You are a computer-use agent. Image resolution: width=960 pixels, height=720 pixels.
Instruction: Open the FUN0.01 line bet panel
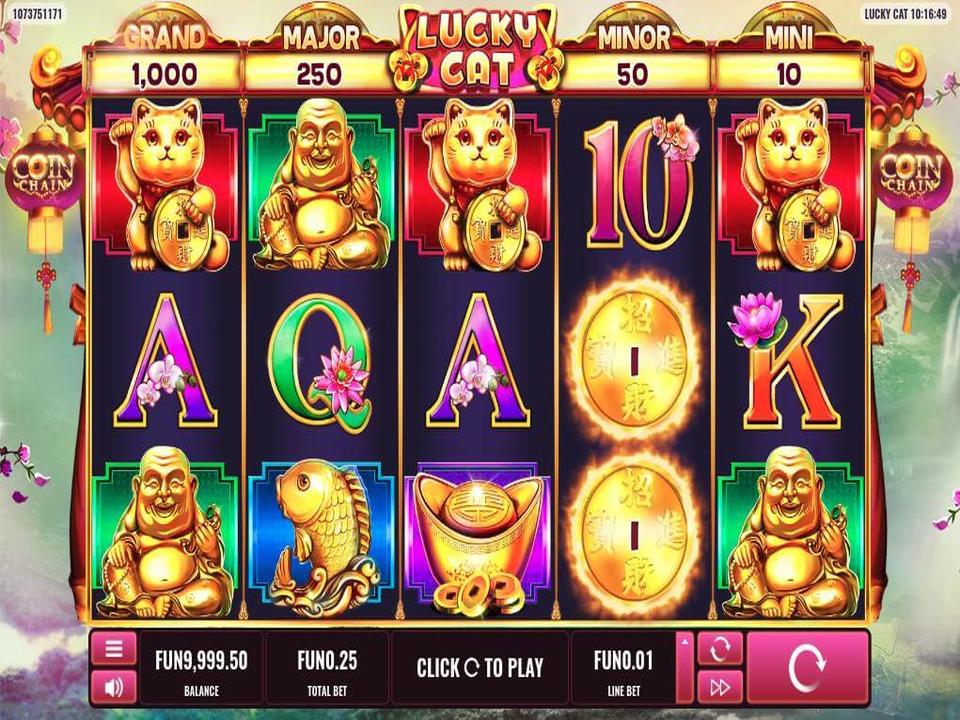(623, 668)
